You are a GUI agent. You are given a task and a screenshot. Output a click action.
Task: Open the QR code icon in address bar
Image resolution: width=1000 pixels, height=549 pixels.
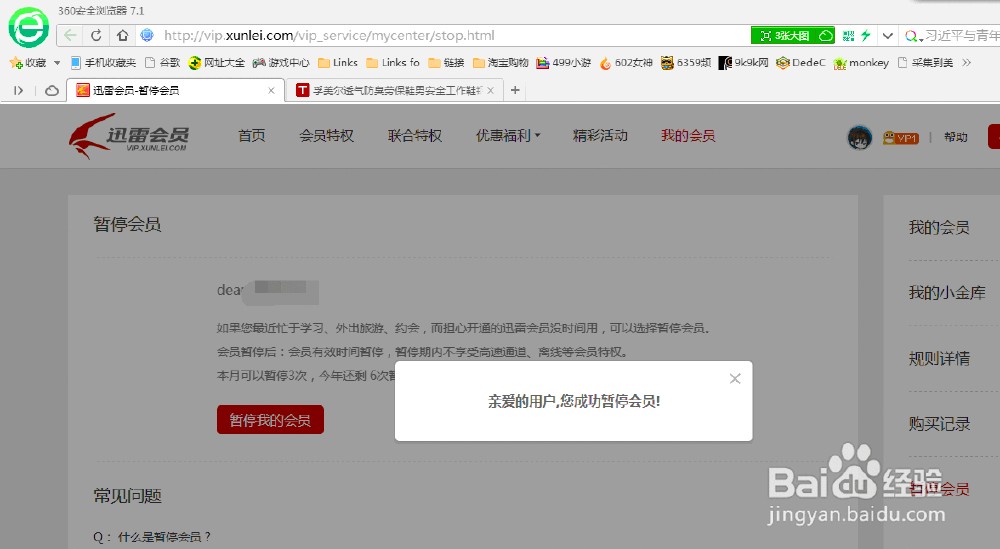coord(848,36)
